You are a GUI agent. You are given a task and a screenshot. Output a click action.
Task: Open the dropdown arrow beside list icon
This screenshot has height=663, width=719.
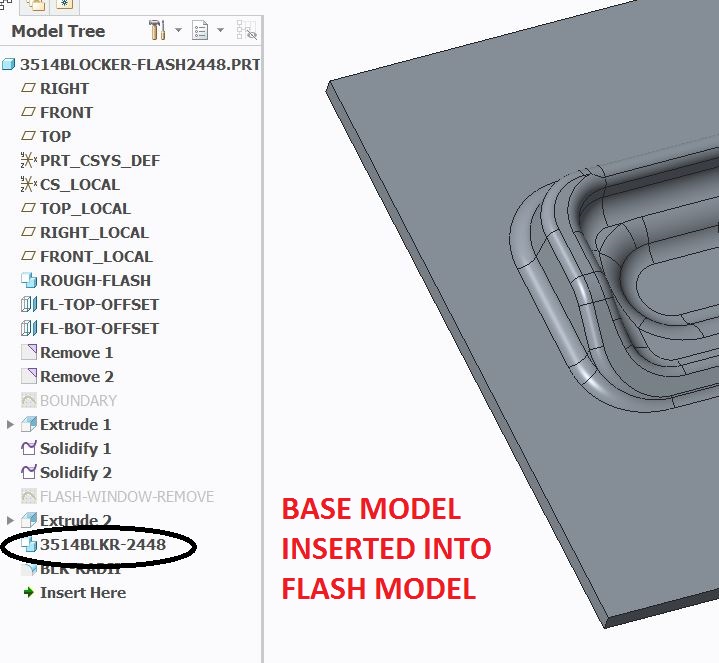(220, 30)
